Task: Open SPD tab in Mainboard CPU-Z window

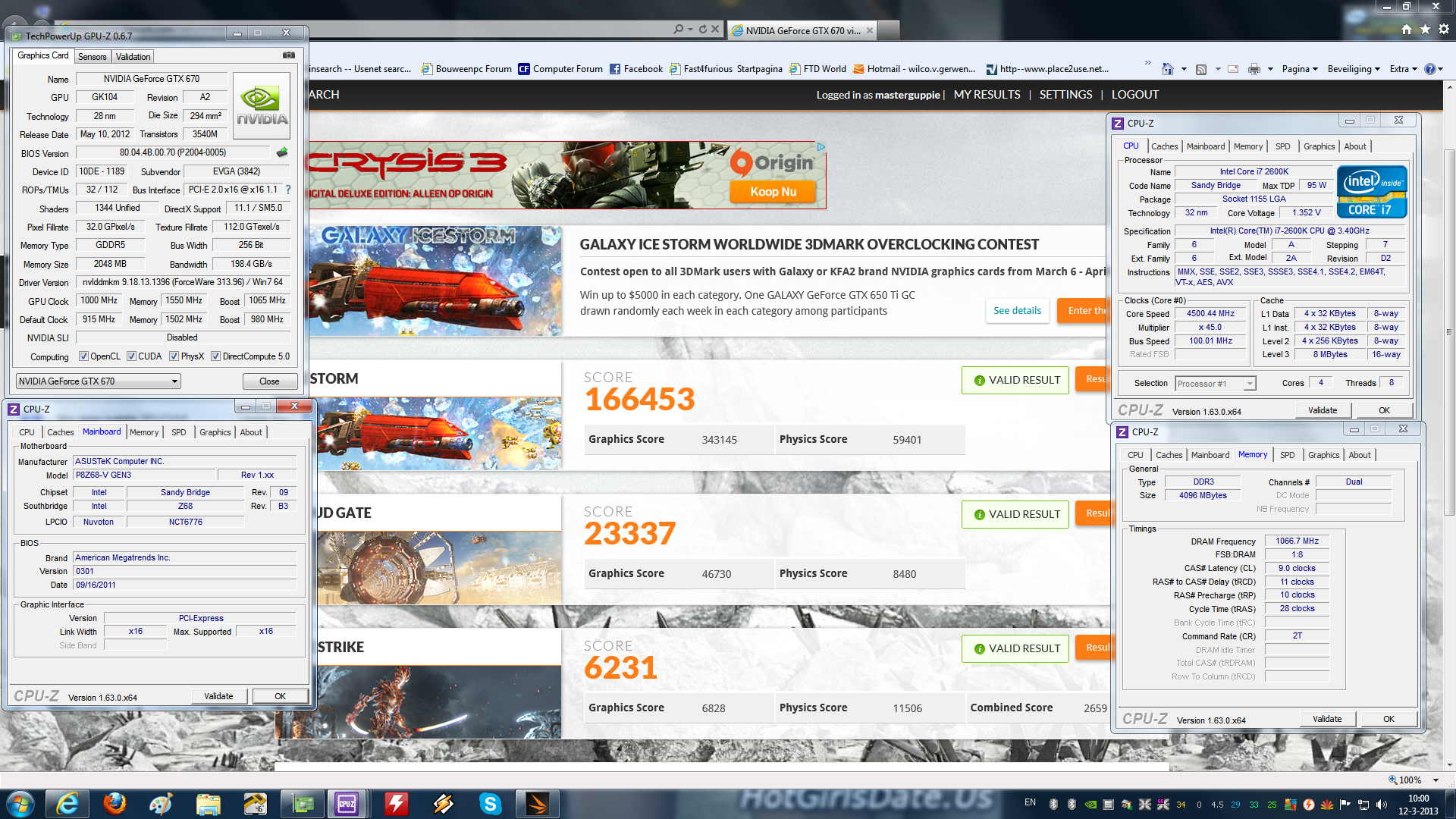Action: [x=179, y=432]
